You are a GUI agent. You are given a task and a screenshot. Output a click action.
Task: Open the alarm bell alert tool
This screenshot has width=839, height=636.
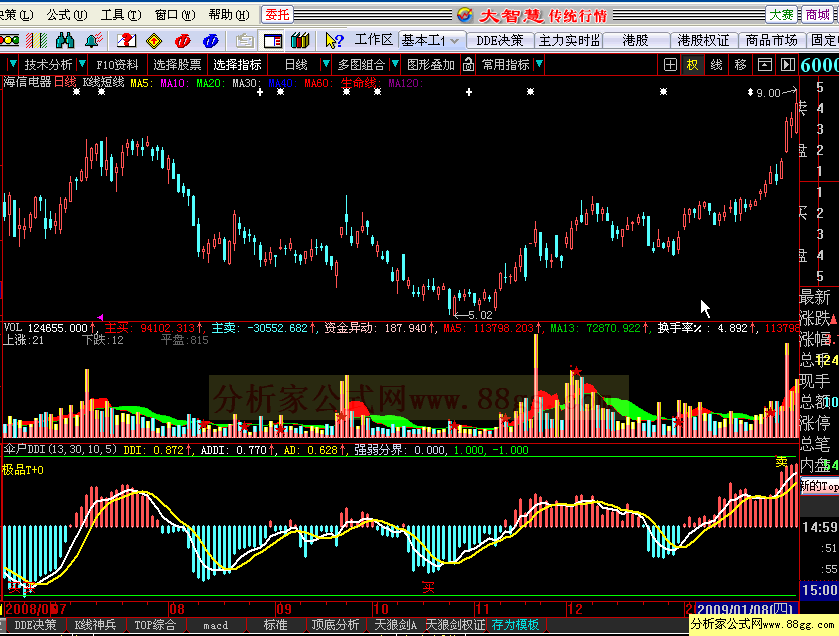(94, 40)
